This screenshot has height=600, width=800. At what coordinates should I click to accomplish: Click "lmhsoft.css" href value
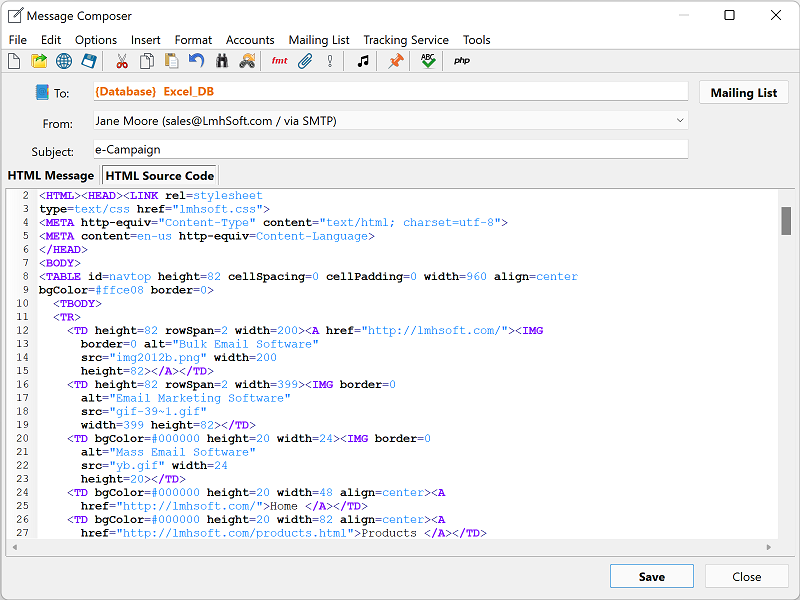coord(217,209)
